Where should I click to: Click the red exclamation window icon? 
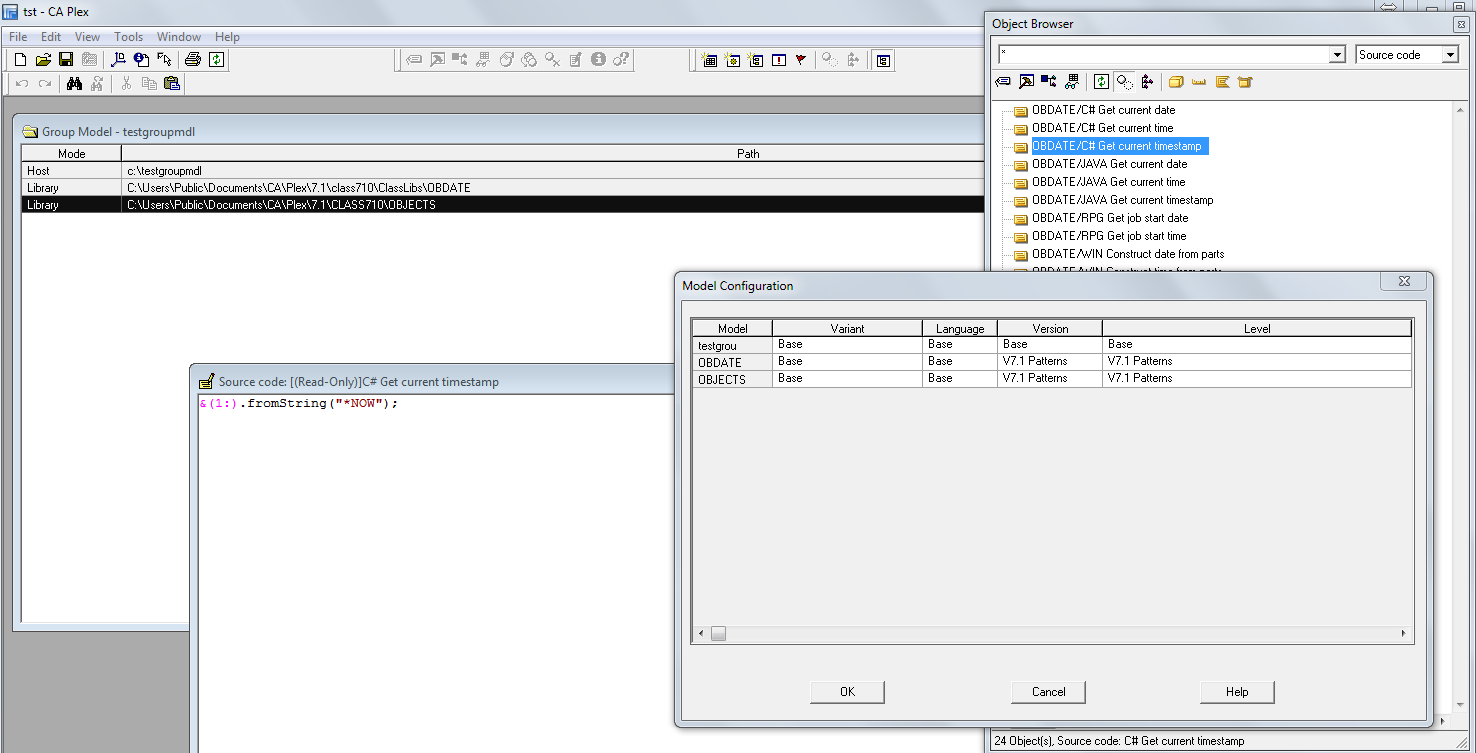pos(778,60)
